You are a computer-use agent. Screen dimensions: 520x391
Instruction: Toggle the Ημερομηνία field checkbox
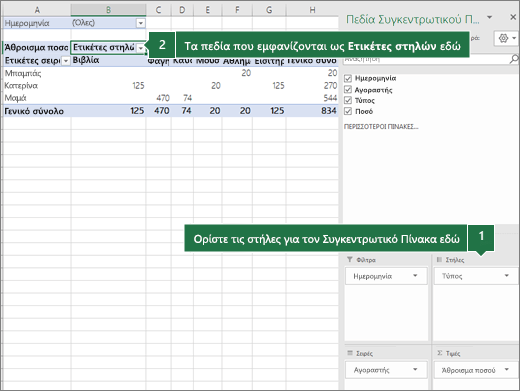tap(348, 78)
